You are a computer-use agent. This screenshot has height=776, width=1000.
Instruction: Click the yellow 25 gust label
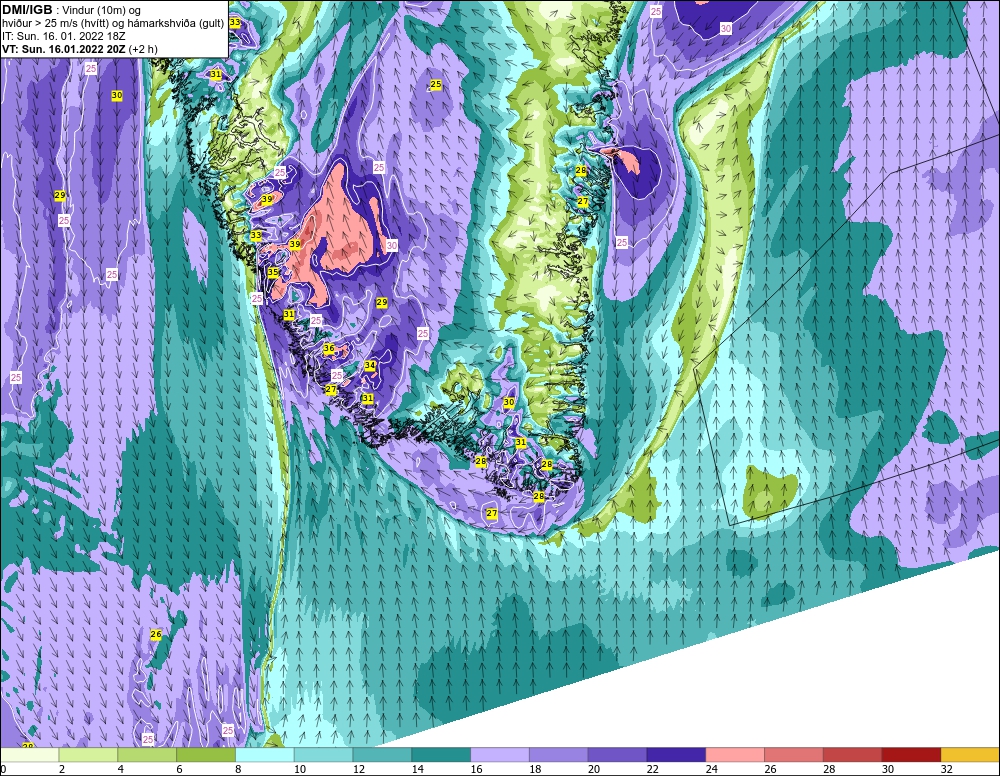pyautogui.click(x=436, y=84)
